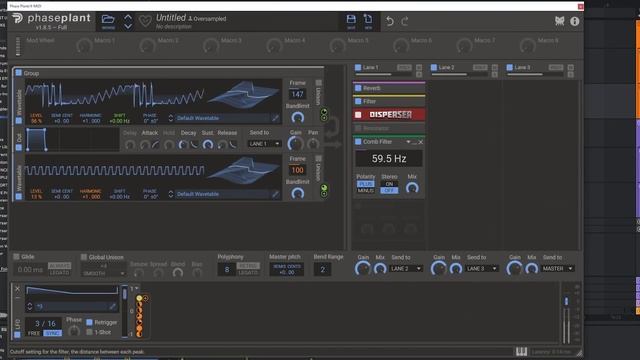Enable Unison on the second wavetable

point(318,158)
